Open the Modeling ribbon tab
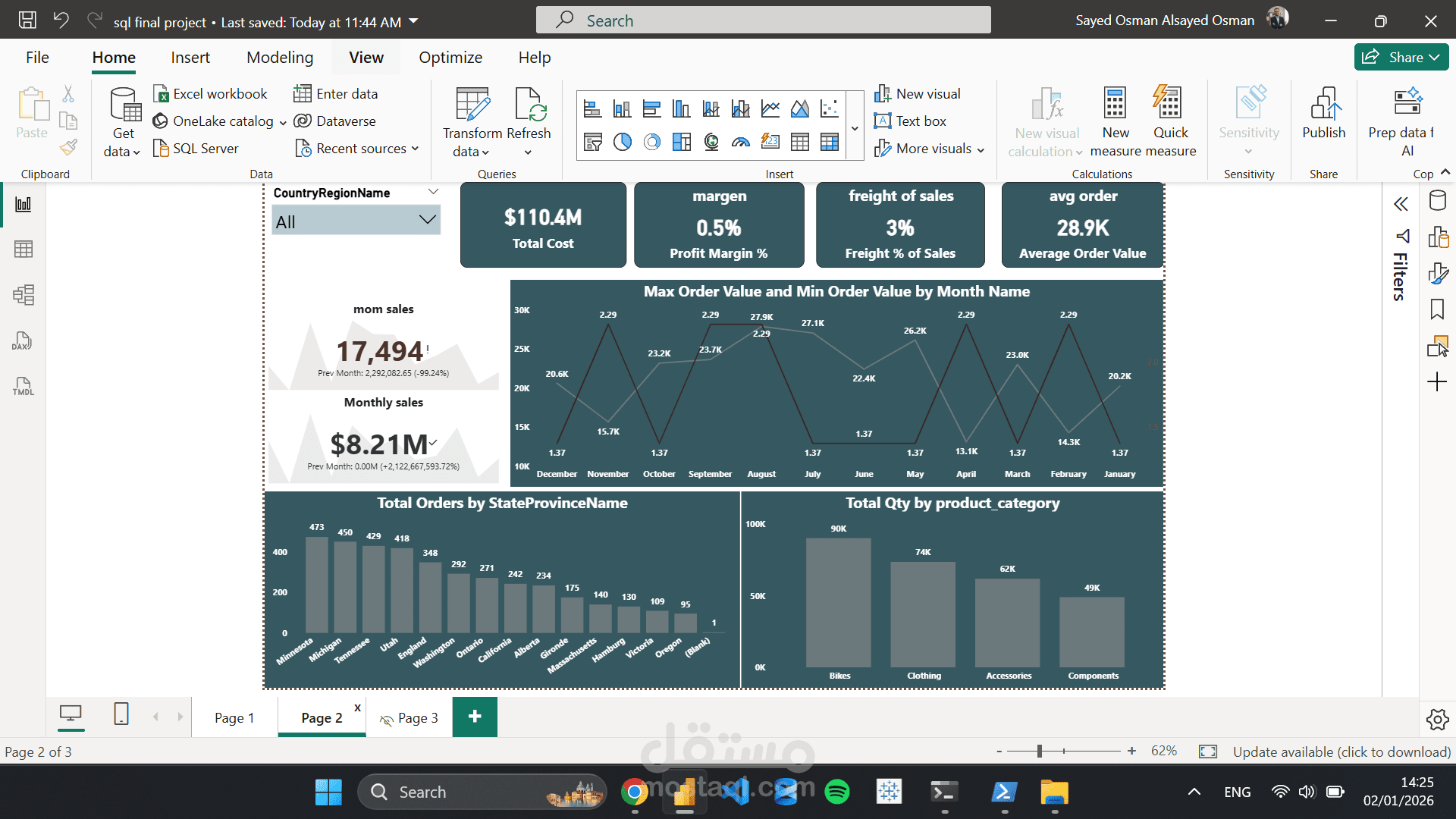Screen dimensions: 1456x819 coord(280,58)
